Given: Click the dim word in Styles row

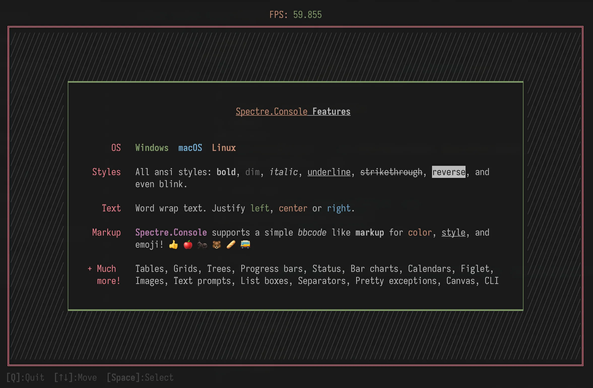Looking at the screenshot, I should (252, 172).
